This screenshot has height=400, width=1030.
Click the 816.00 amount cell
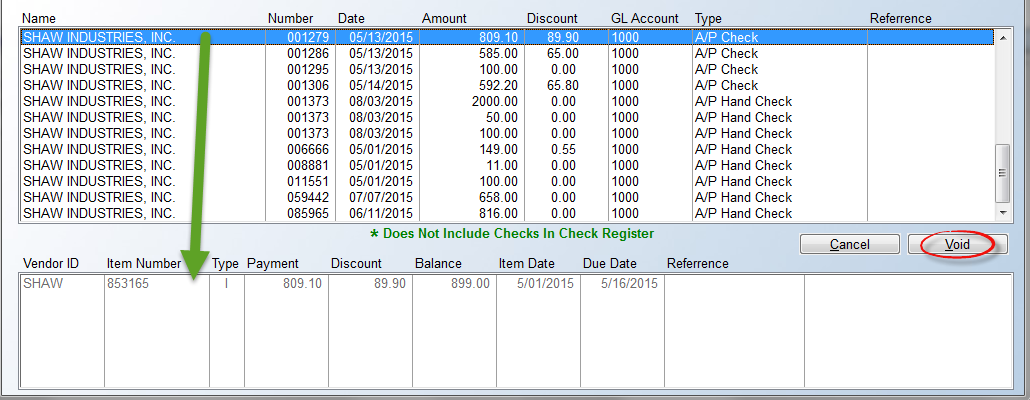click(498, 213)
